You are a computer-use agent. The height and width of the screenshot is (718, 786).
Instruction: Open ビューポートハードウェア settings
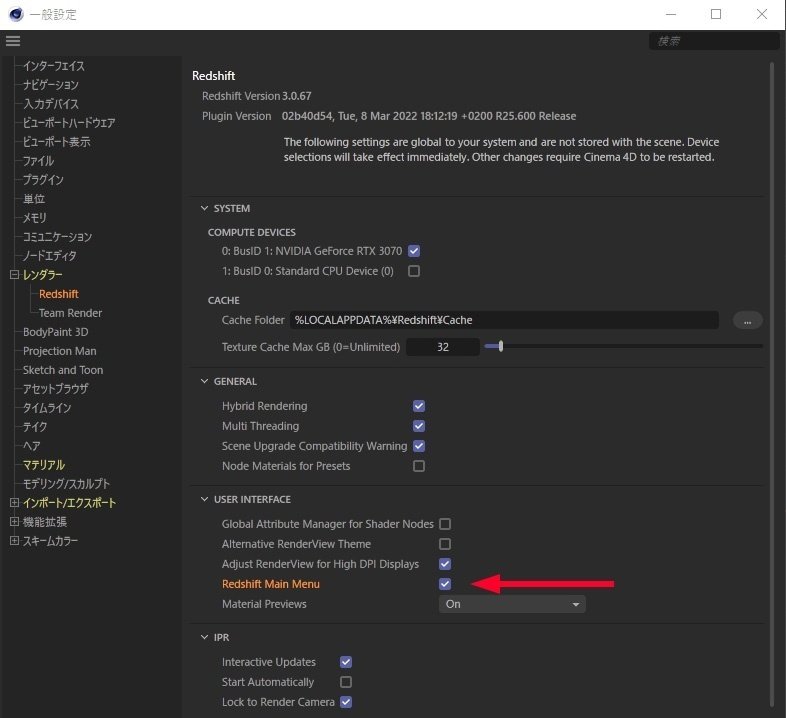point(69,123)
